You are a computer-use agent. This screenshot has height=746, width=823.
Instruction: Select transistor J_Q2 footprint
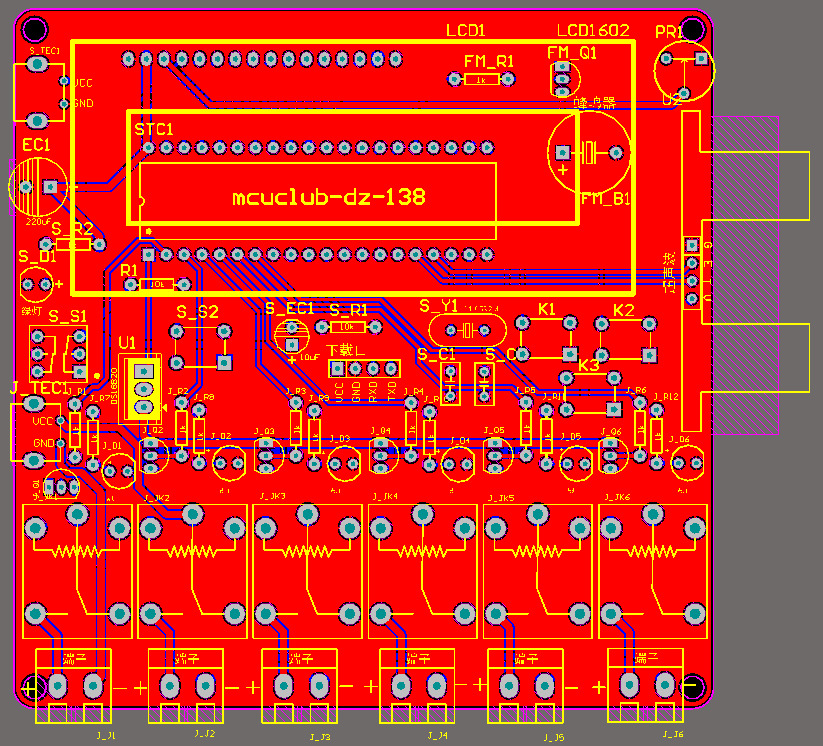tap(153, 456)
